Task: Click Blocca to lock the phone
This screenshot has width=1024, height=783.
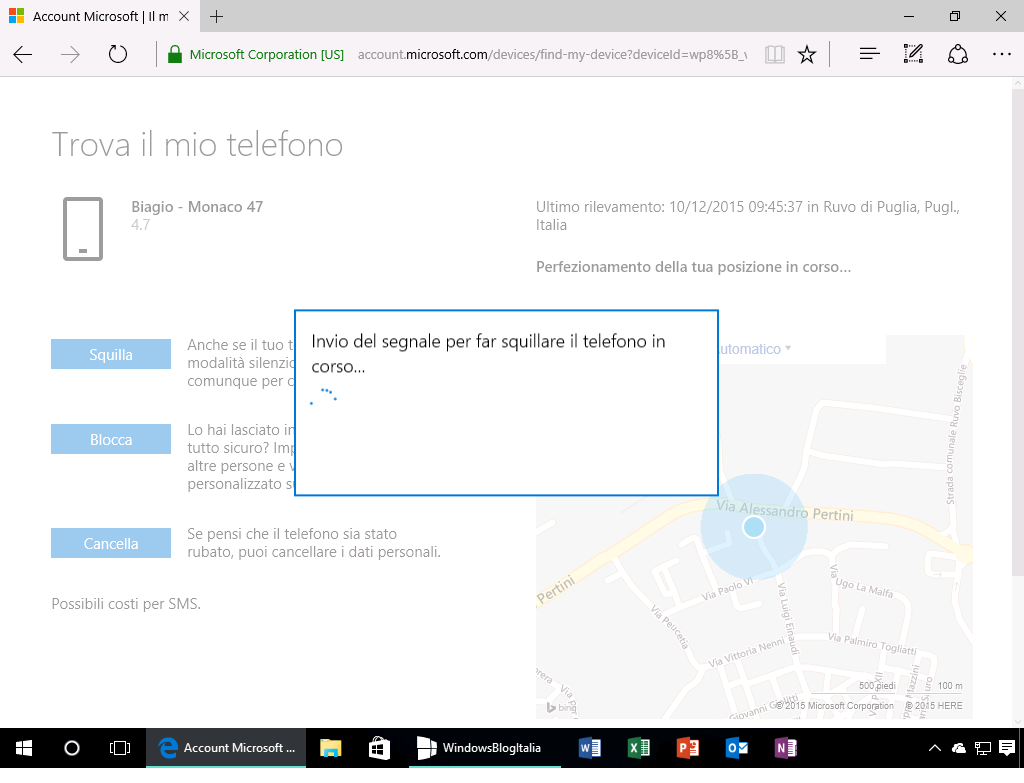Action: (x=111, y=439)
